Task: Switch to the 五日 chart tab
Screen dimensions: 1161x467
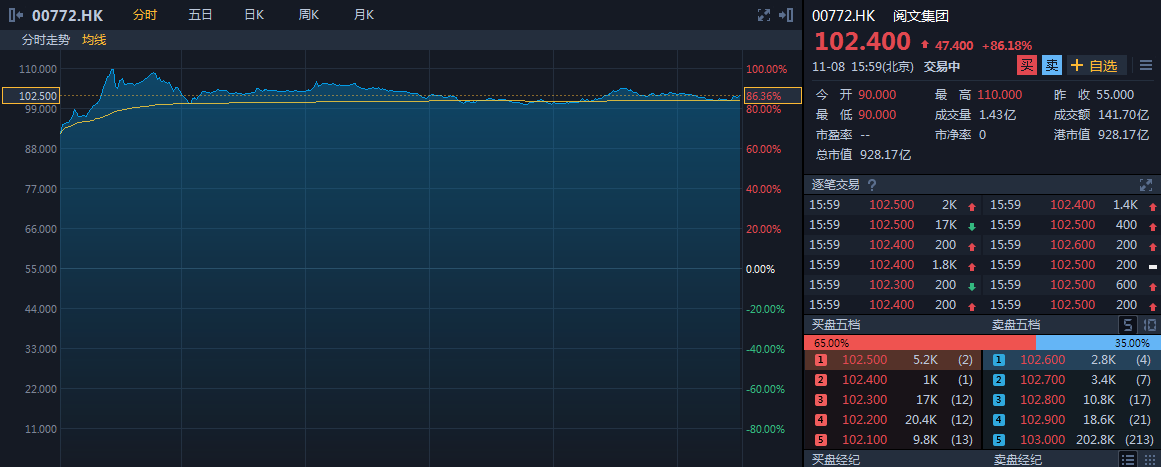Action: [200, 15]
